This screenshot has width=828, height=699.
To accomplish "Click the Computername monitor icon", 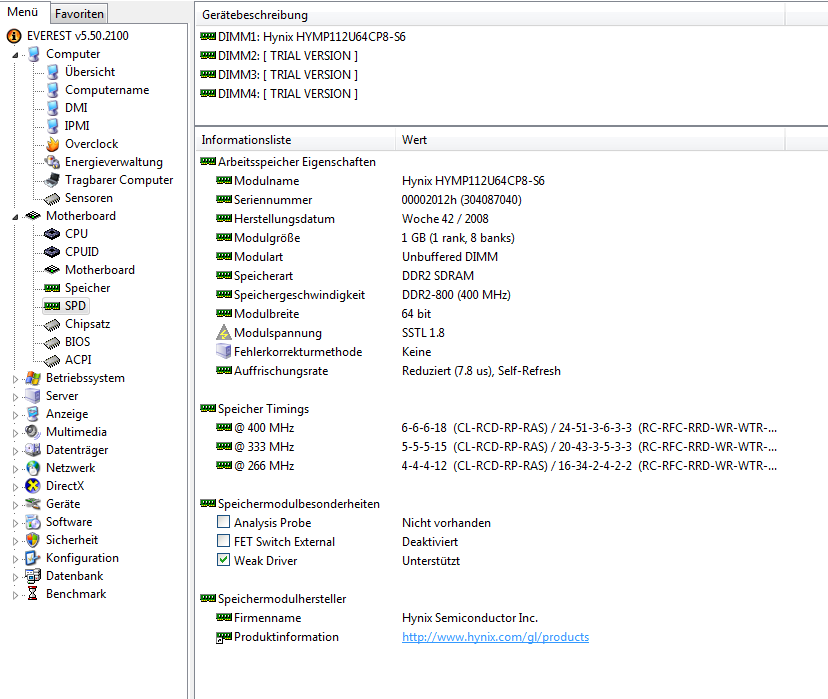I will pyautogui.click(x=52, y=90).
